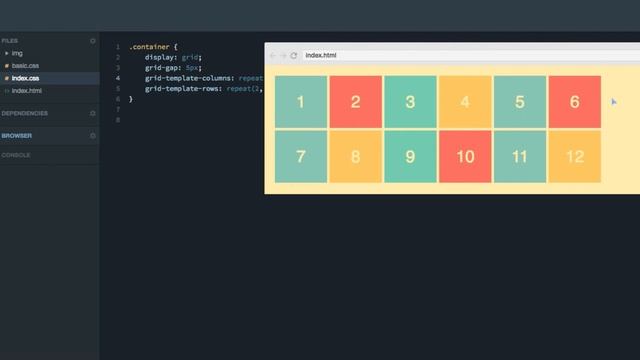Click the display: grid code line
Image resolution: width=640 pixels, height=360 pixels.
coord(173,58)
